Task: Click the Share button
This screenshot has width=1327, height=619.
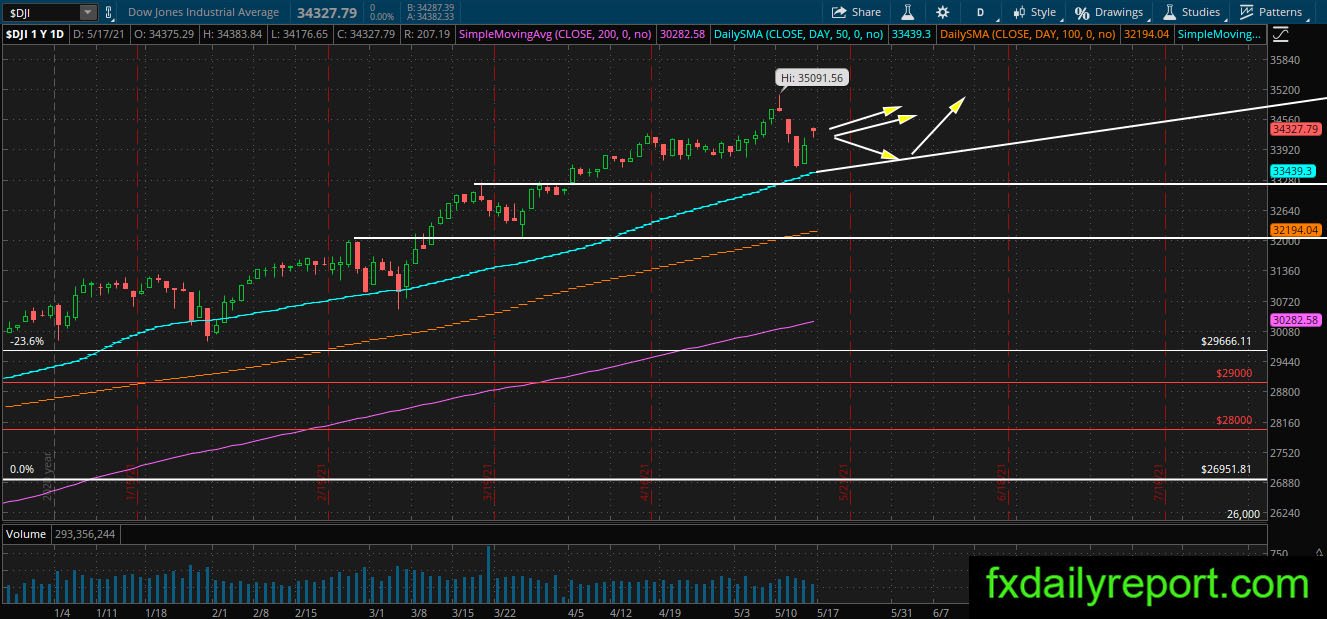Action: [x=857, y=12]
